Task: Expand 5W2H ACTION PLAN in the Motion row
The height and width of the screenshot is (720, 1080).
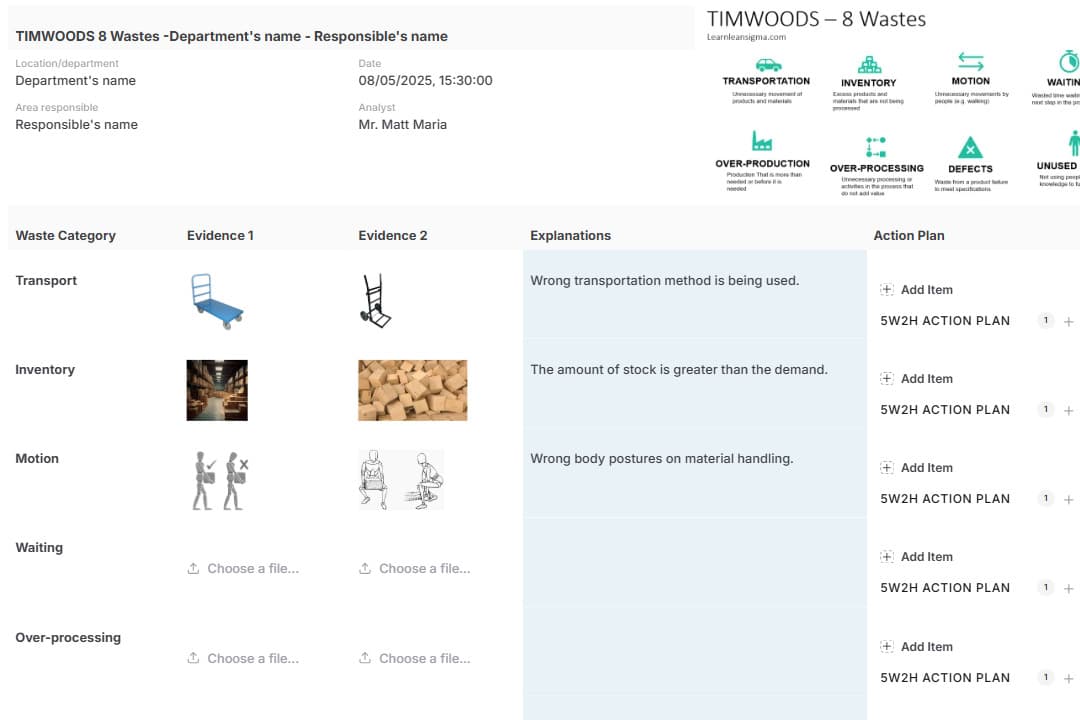Action: click(x=944, y=499)
